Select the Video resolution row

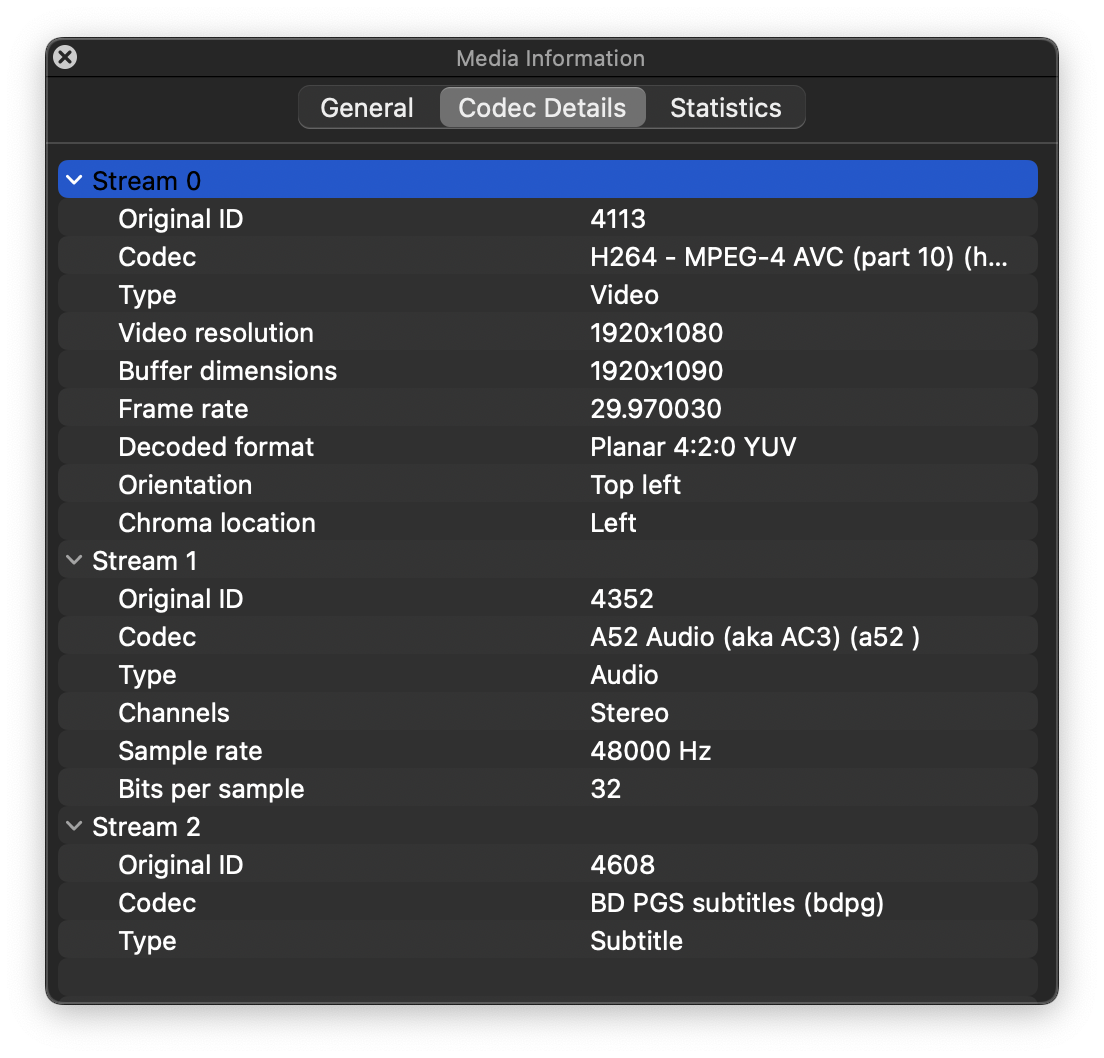tap(547, 333)
